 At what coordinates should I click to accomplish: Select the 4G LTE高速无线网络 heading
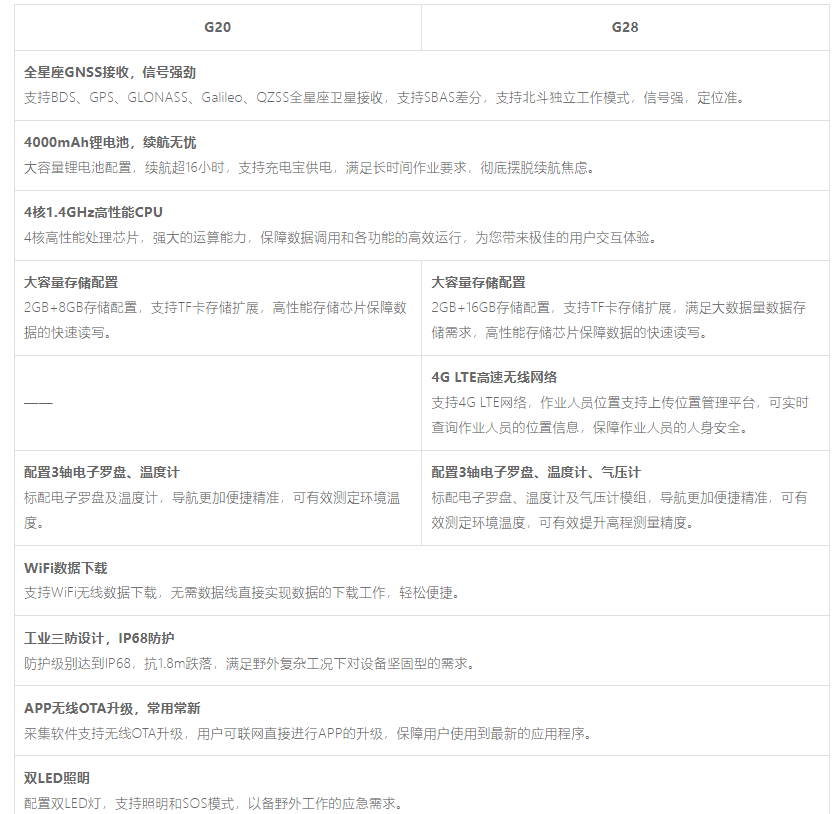pyautogui.click(x=494, y=377)
